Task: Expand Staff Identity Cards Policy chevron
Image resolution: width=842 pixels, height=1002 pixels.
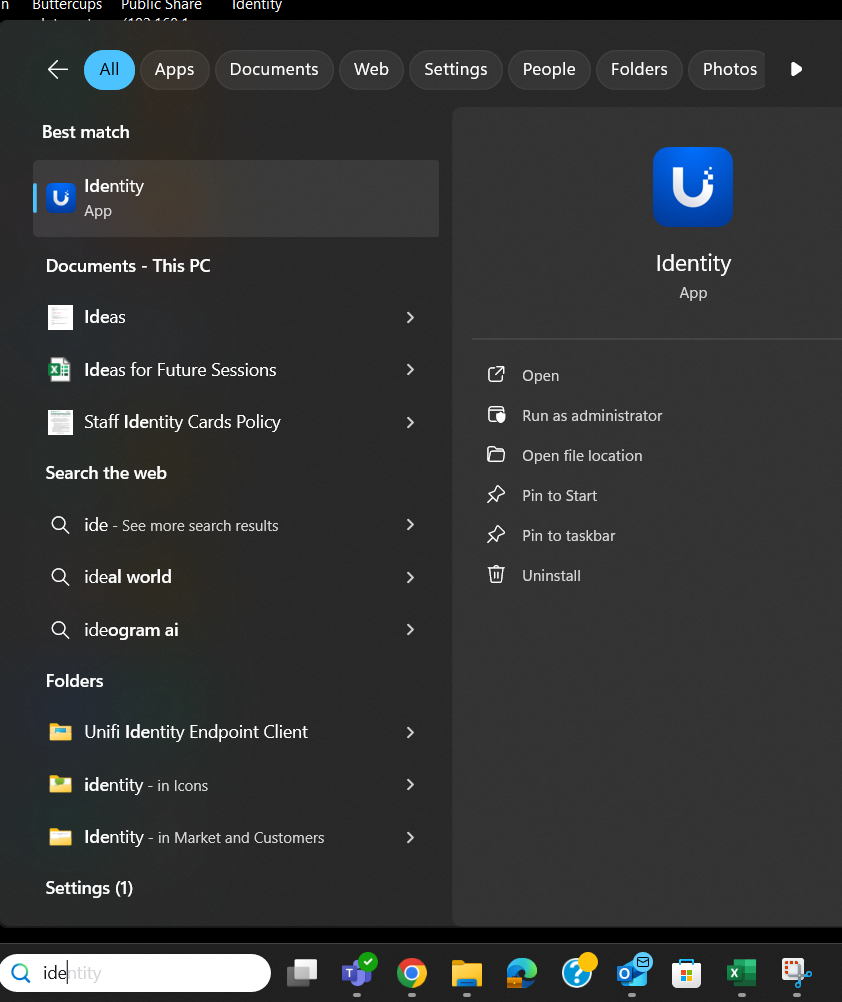Action: pyautogui.click(x=410, y=422)
